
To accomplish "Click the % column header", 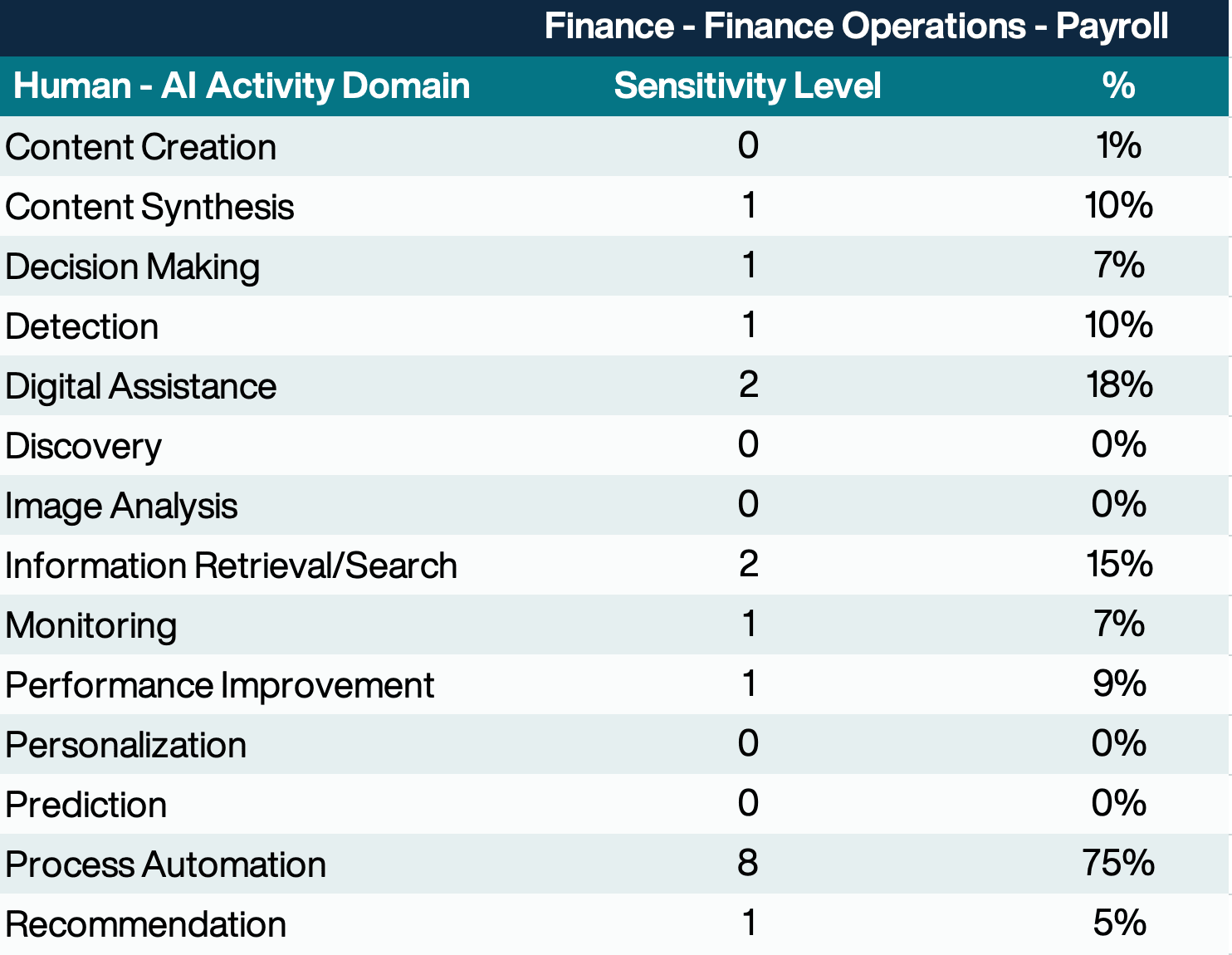I will 1118,86.
